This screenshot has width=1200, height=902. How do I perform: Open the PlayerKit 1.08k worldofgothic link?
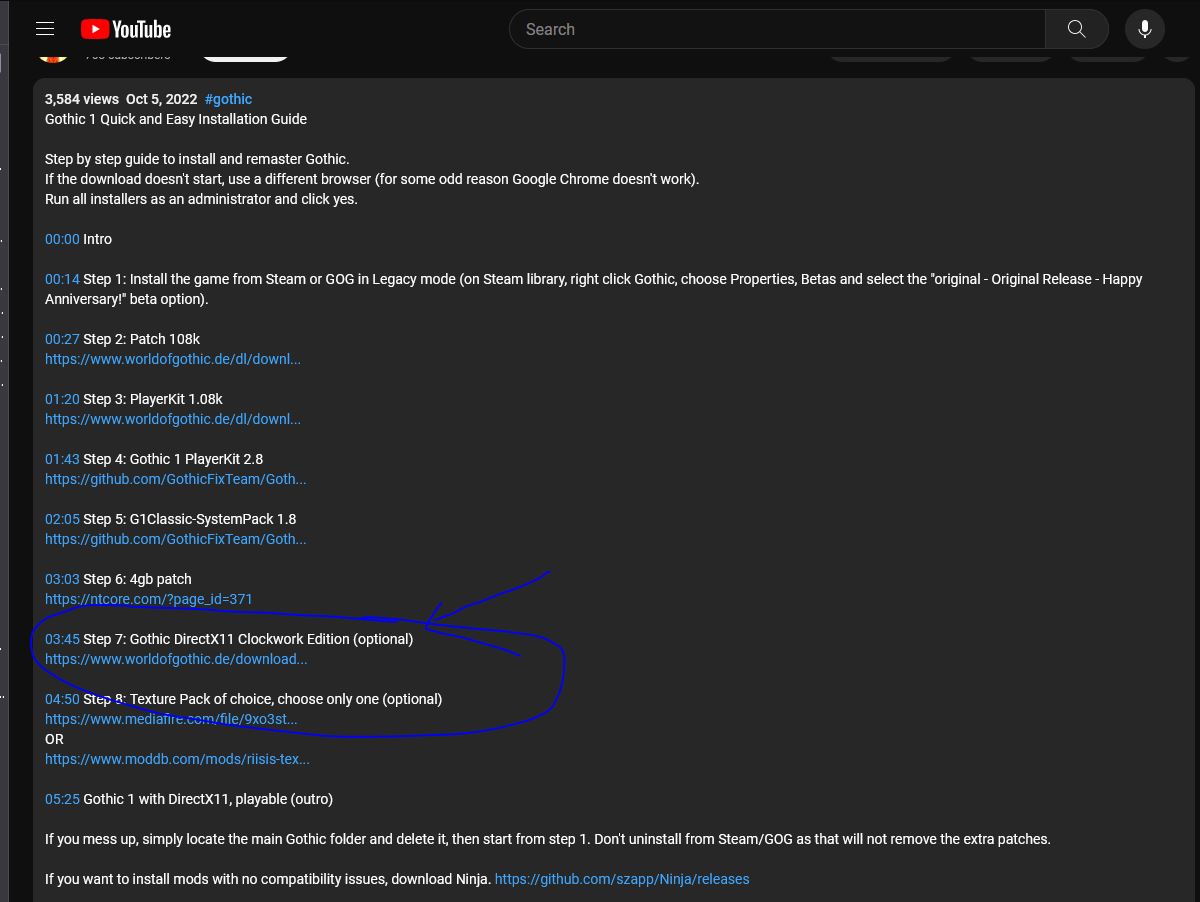click(x=173, y=419)
